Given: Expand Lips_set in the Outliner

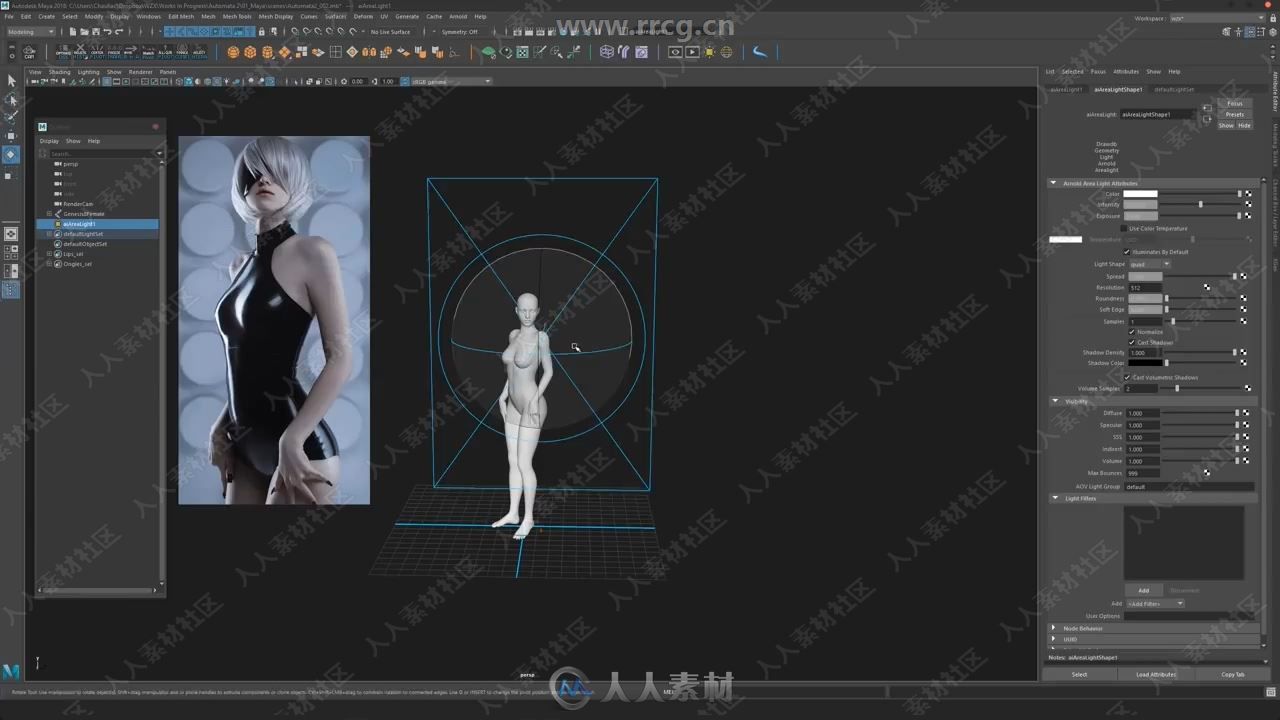Looking at the screenshot, I should 49,254.
